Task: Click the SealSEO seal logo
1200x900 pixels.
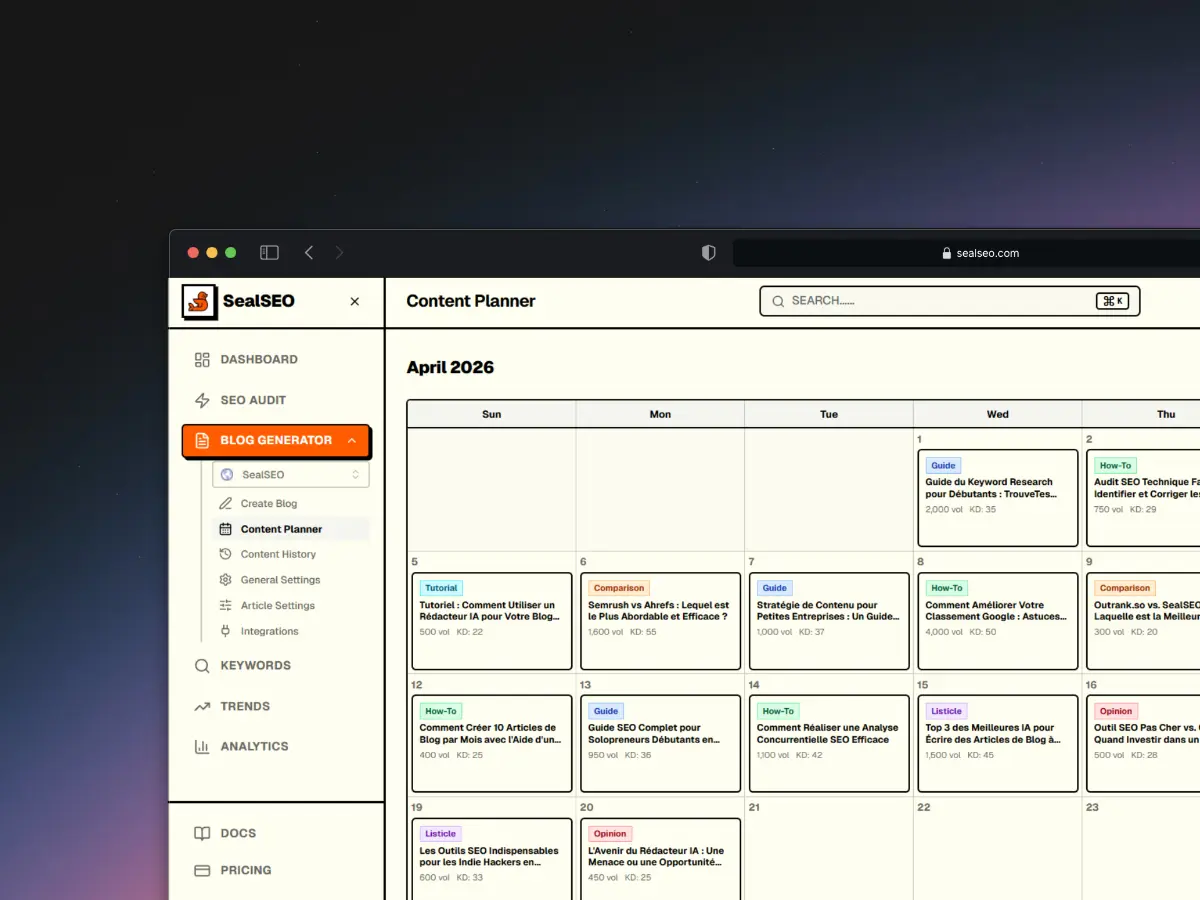Action: coord(197,300)
